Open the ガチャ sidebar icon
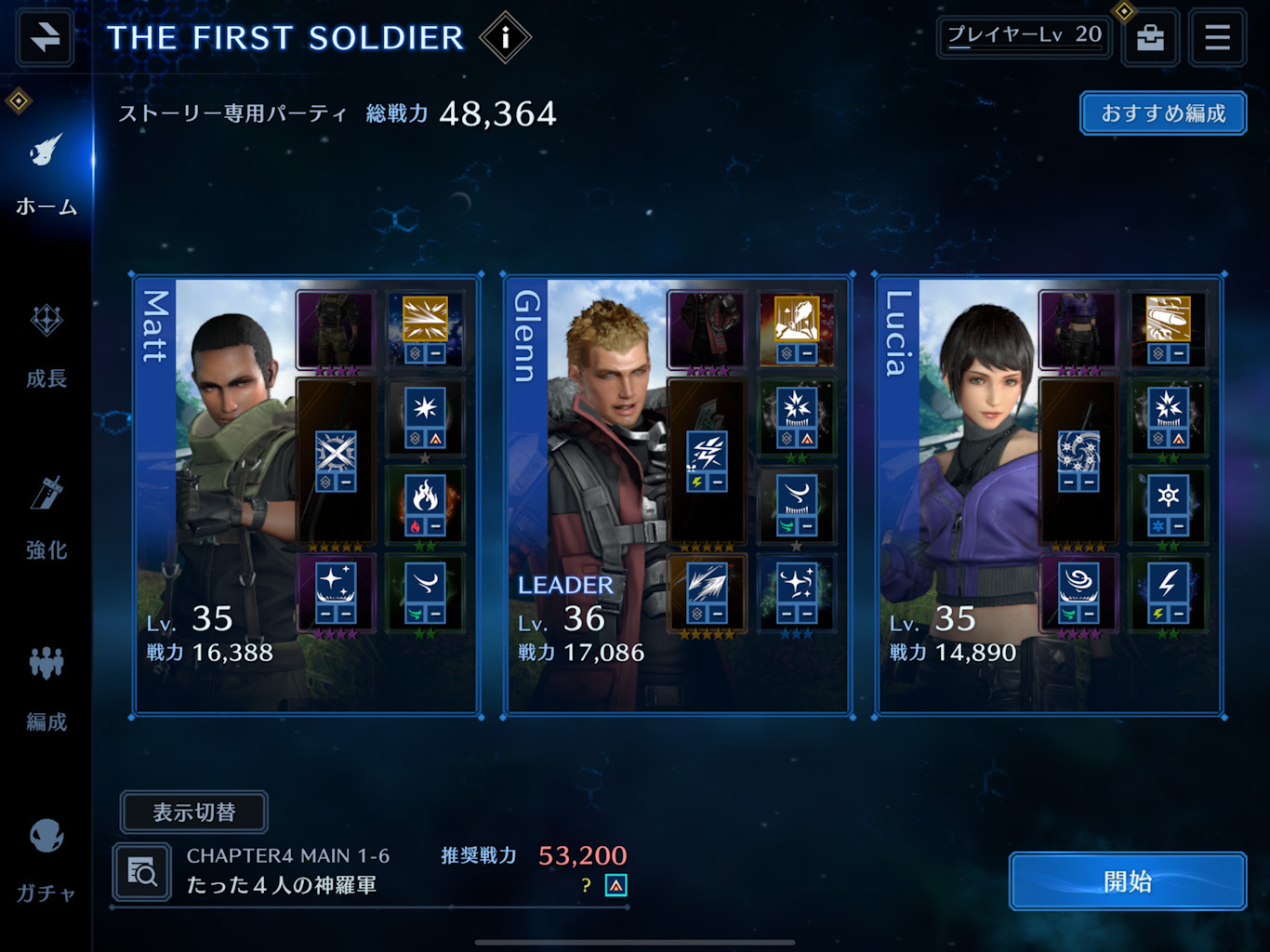The height and width of the screenshot is (952, 1270). (46, 860)
